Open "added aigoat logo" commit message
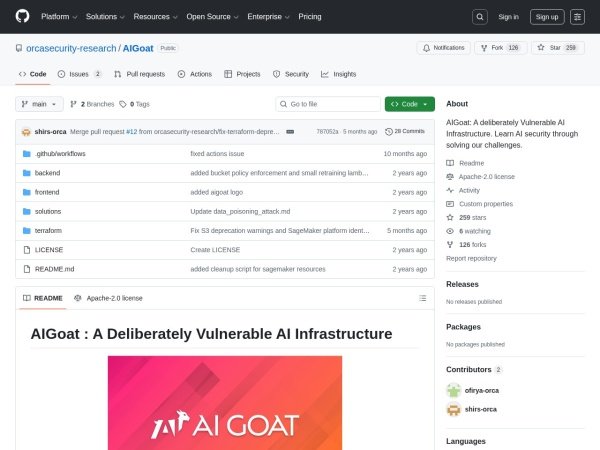Viewport: 600px width, 450px height. pyautogui.click(x=217, y=192)
